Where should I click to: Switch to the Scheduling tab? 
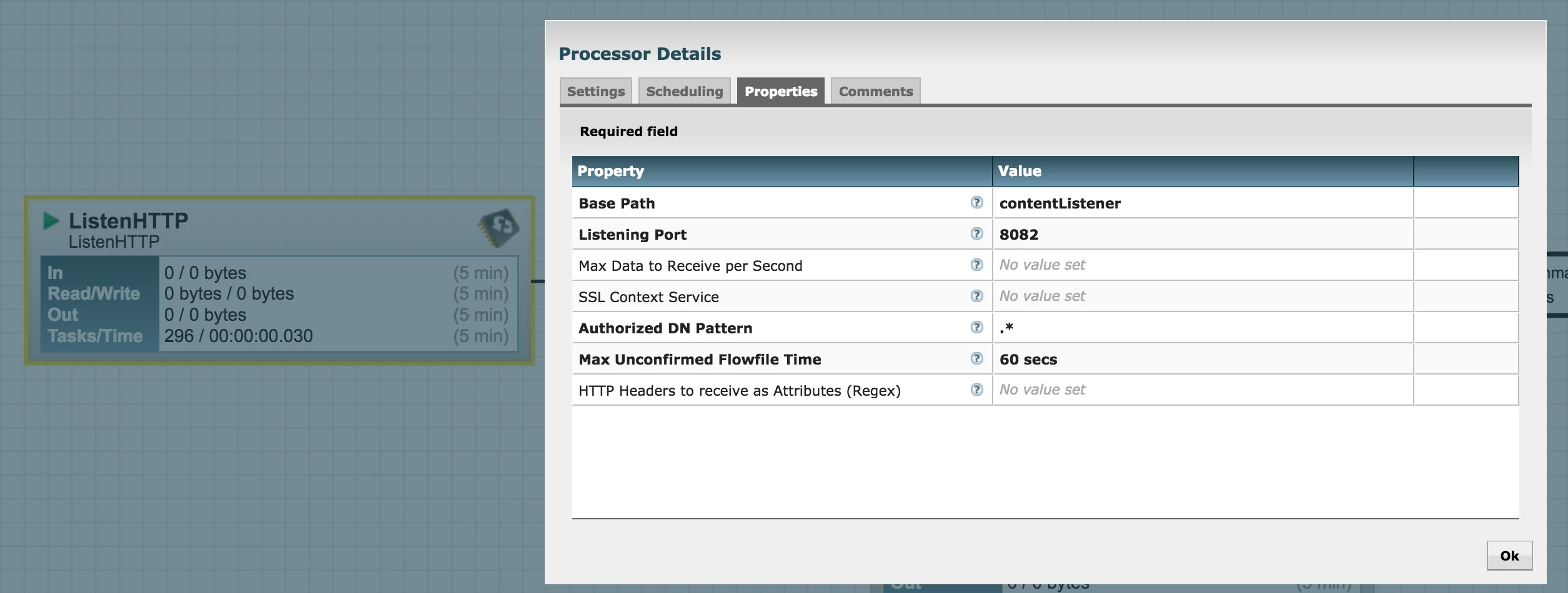[685, 91]
